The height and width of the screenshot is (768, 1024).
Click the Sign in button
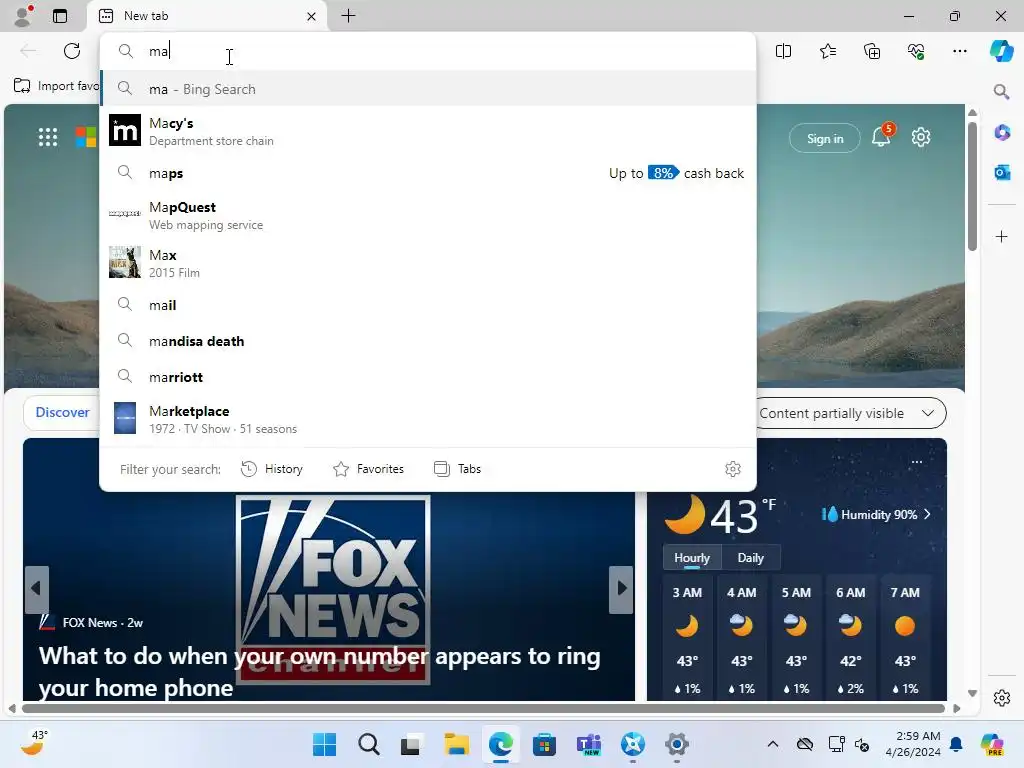click(x=825, y=138)
